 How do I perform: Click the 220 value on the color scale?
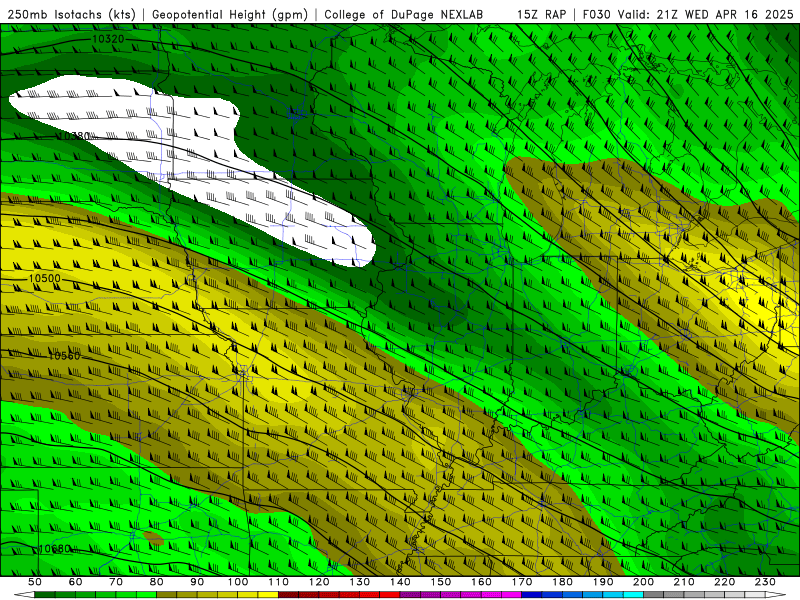(x=725, y=582)
